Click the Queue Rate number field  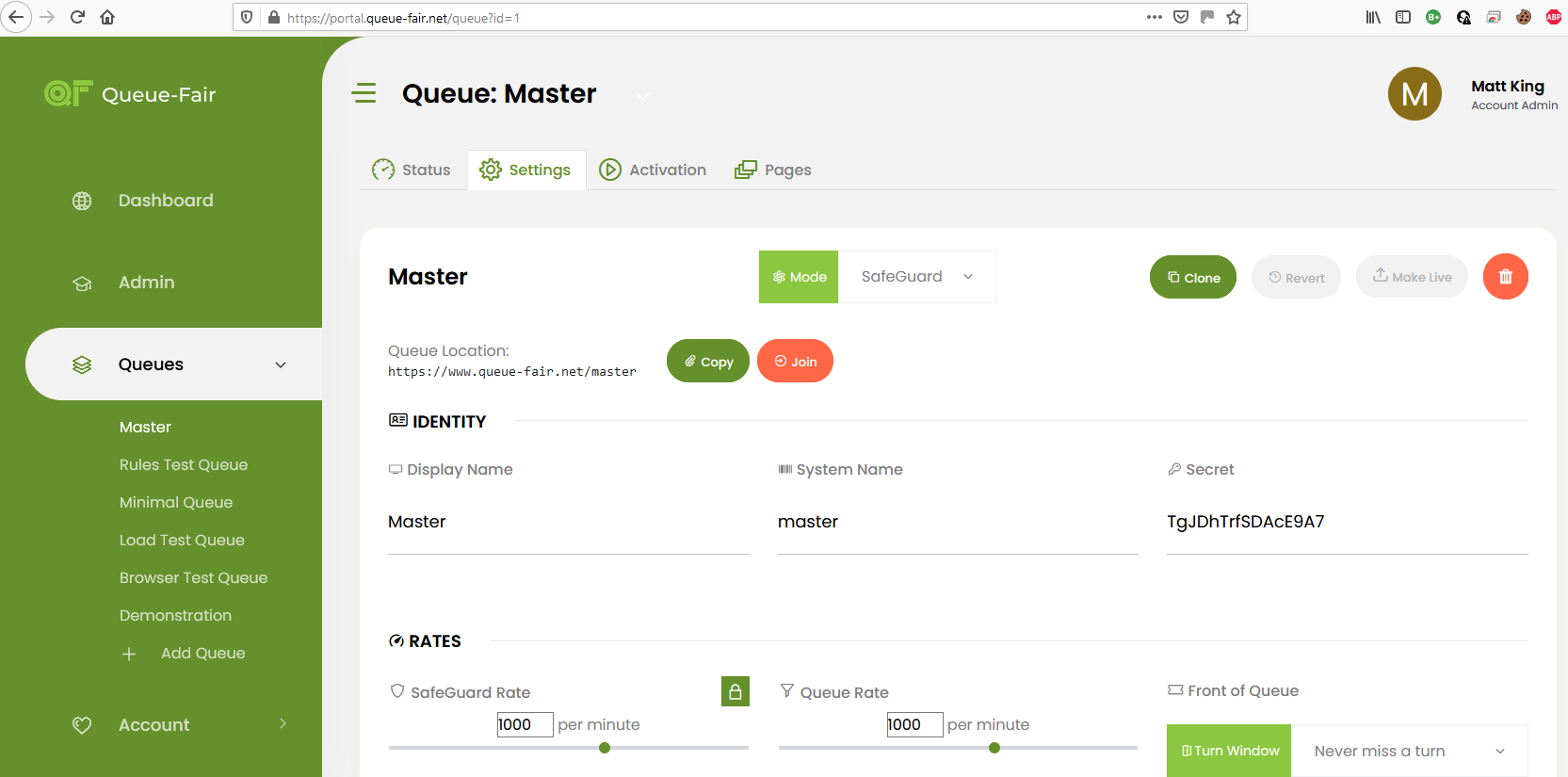pos(914,724)
